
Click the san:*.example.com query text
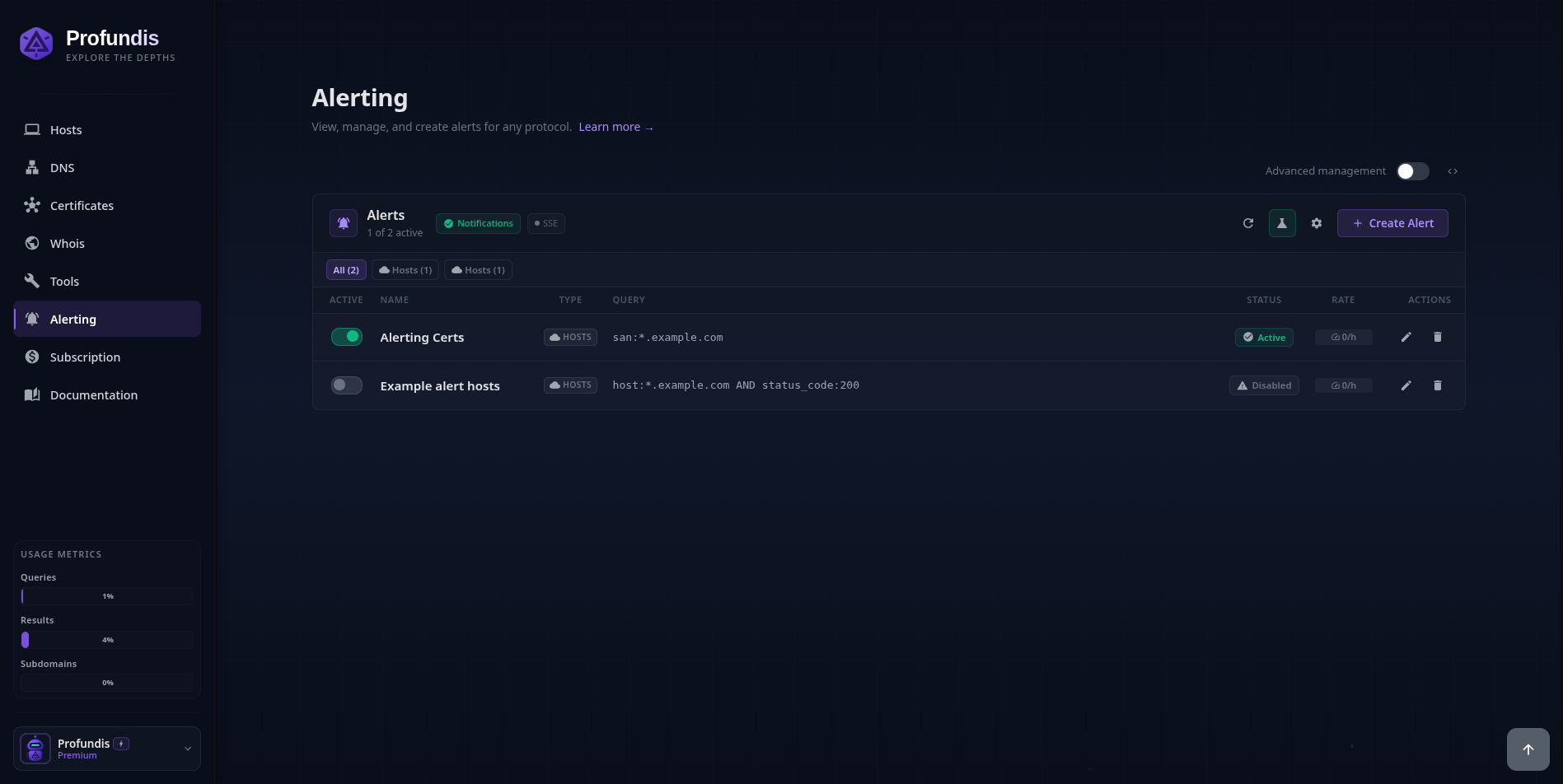[x=667, y=338]
